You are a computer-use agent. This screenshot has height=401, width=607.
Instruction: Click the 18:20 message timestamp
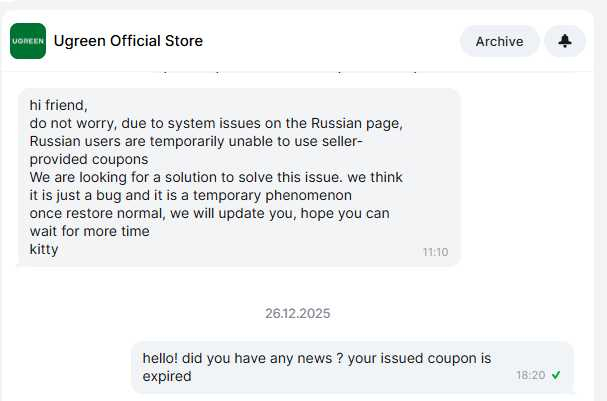(530, 375)
